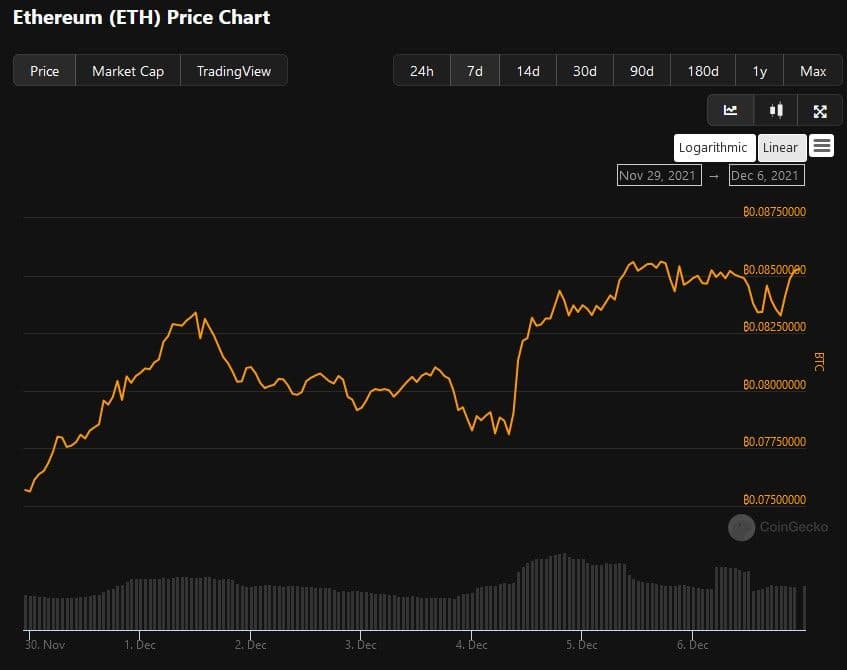
Task: Set time range to 7d
Action: click(x=475, y=71)
